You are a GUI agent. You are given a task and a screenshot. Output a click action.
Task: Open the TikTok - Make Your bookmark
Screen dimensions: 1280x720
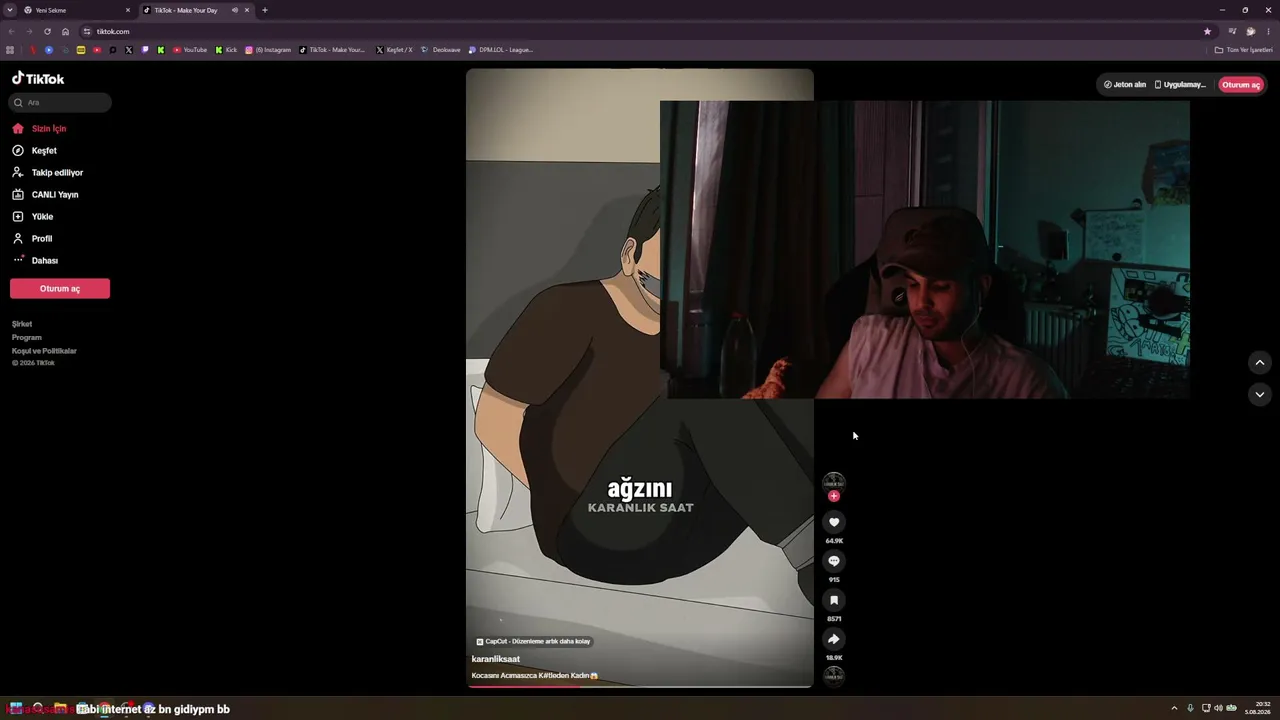332,50
